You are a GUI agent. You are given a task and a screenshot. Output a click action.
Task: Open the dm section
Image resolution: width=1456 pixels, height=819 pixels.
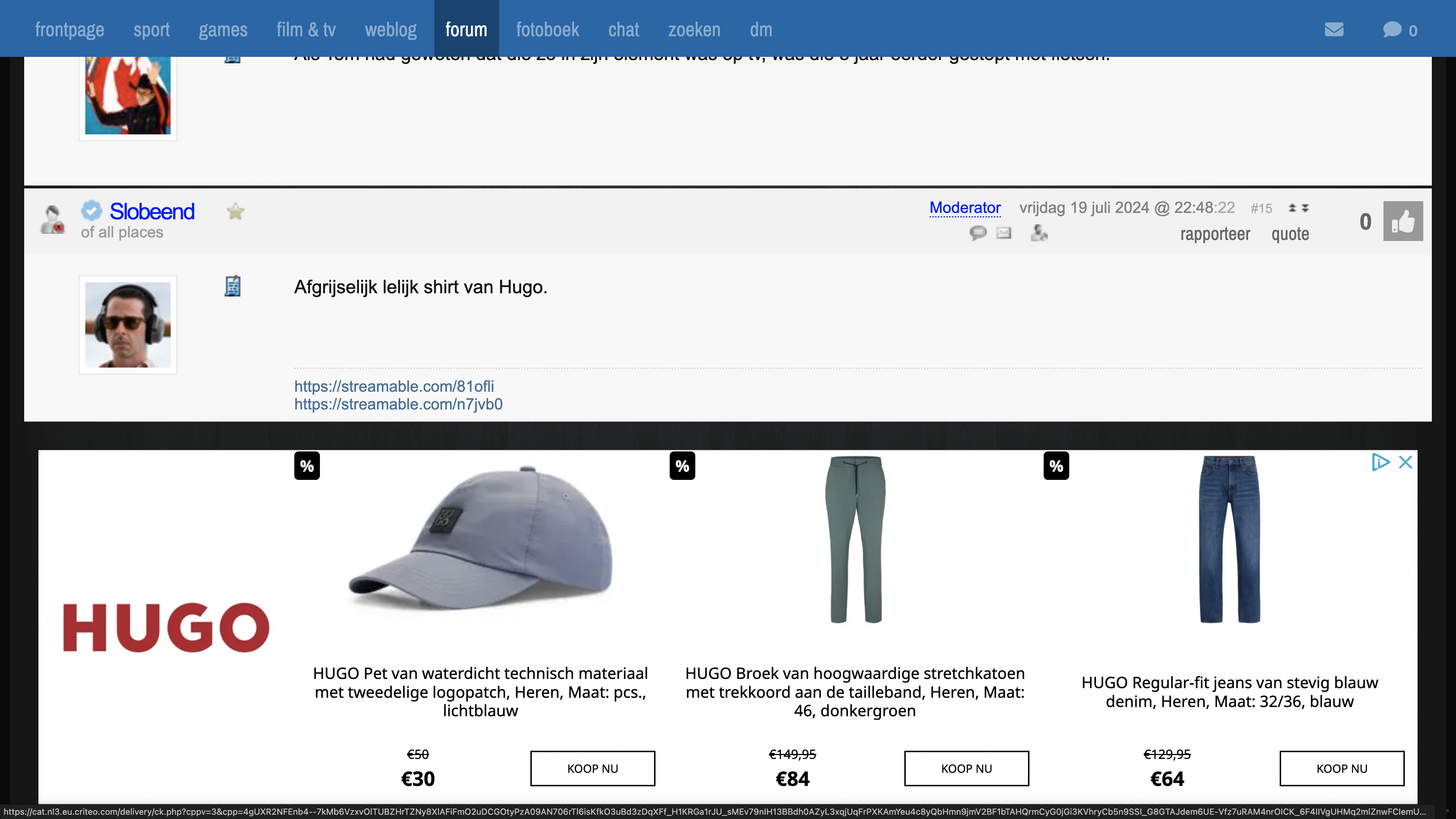(x=761, y=30)
